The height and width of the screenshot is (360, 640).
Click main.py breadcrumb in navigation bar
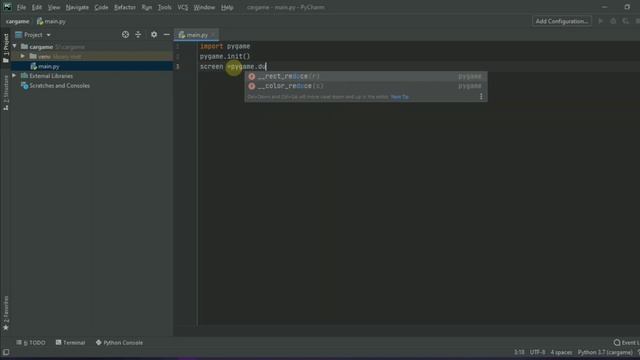pyautogui.click(x=51, y=21)
